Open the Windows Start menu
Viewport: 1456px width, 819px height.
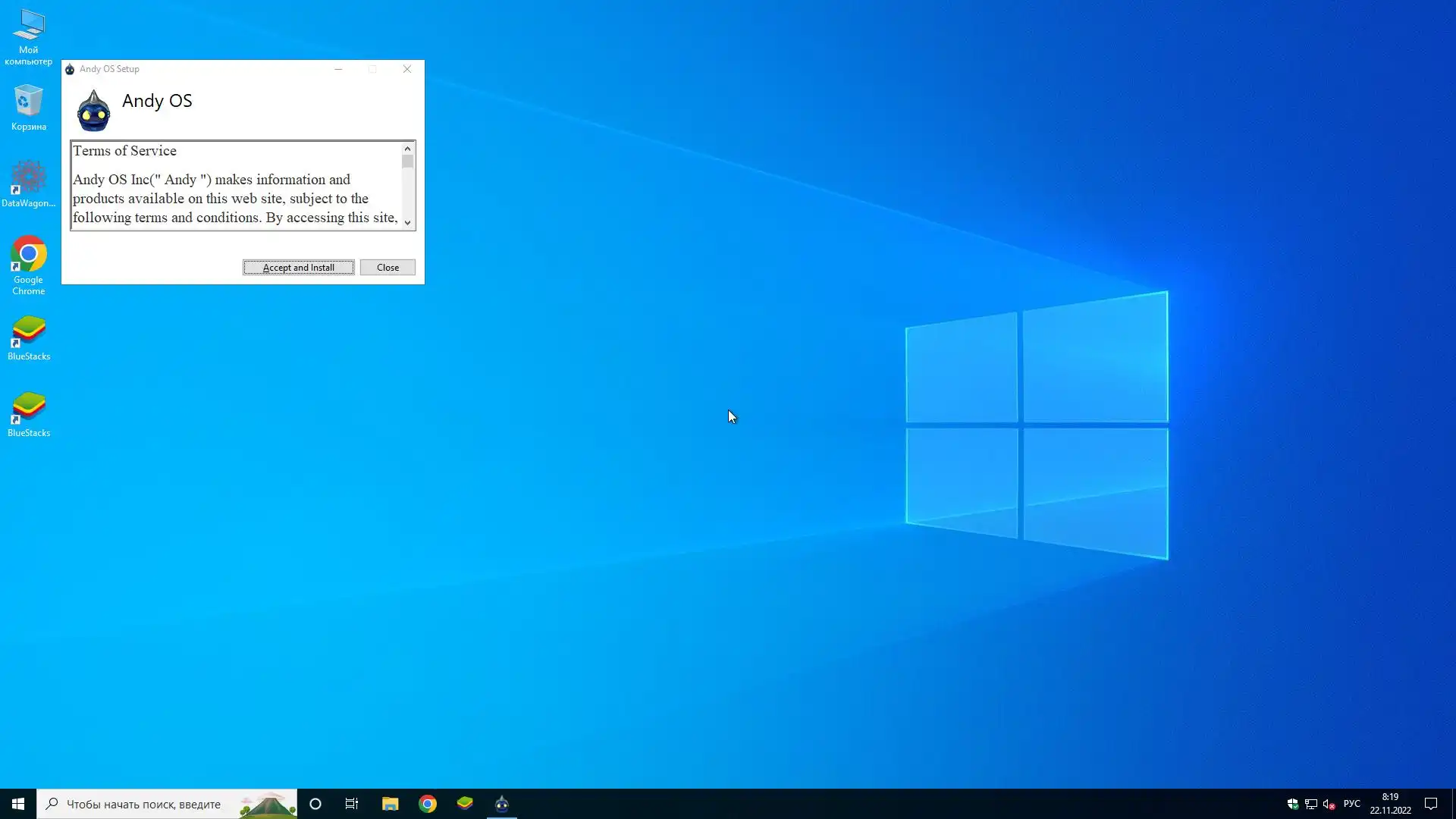pyautogui.click(x=18, y=804)
